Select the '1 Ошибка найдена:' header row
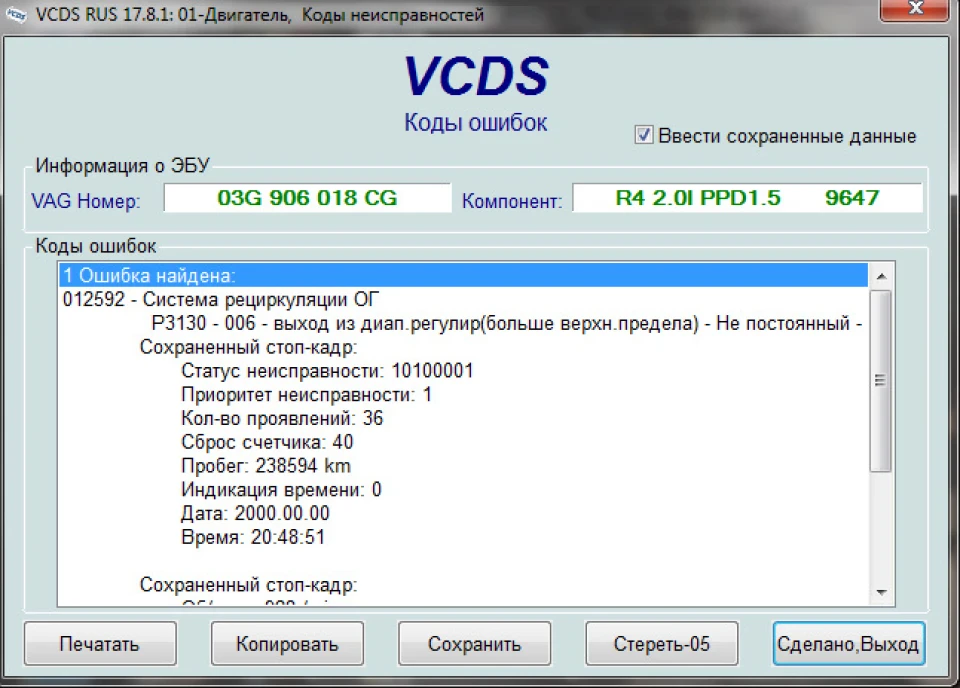This screenshot has height=688, width=960. (463, 275)
